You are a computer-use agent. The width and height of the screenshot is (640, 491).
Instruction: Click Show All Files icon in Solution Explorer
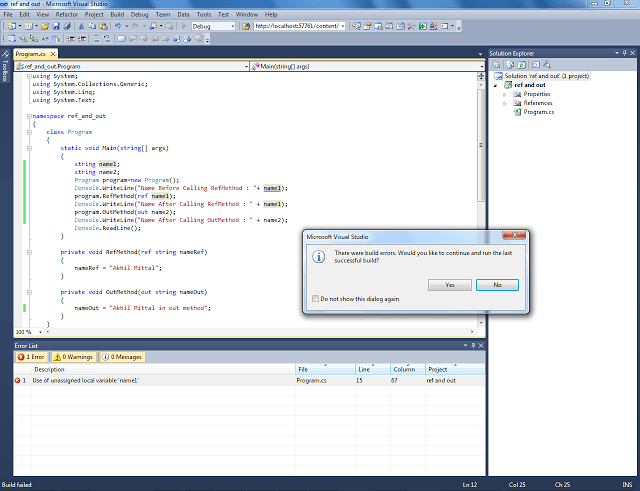508,64
